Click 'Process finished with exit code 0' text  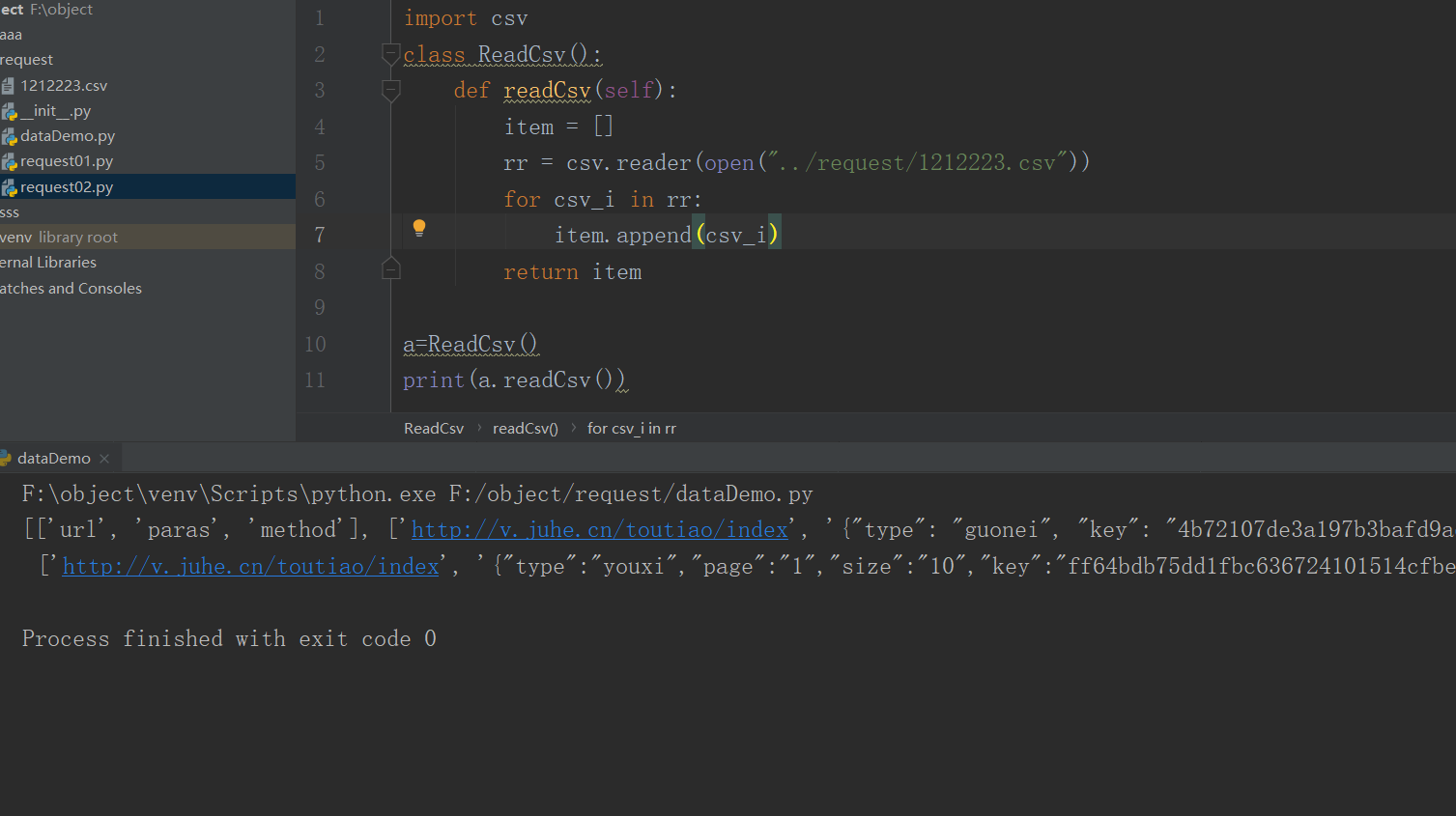[x=229, y=638]
